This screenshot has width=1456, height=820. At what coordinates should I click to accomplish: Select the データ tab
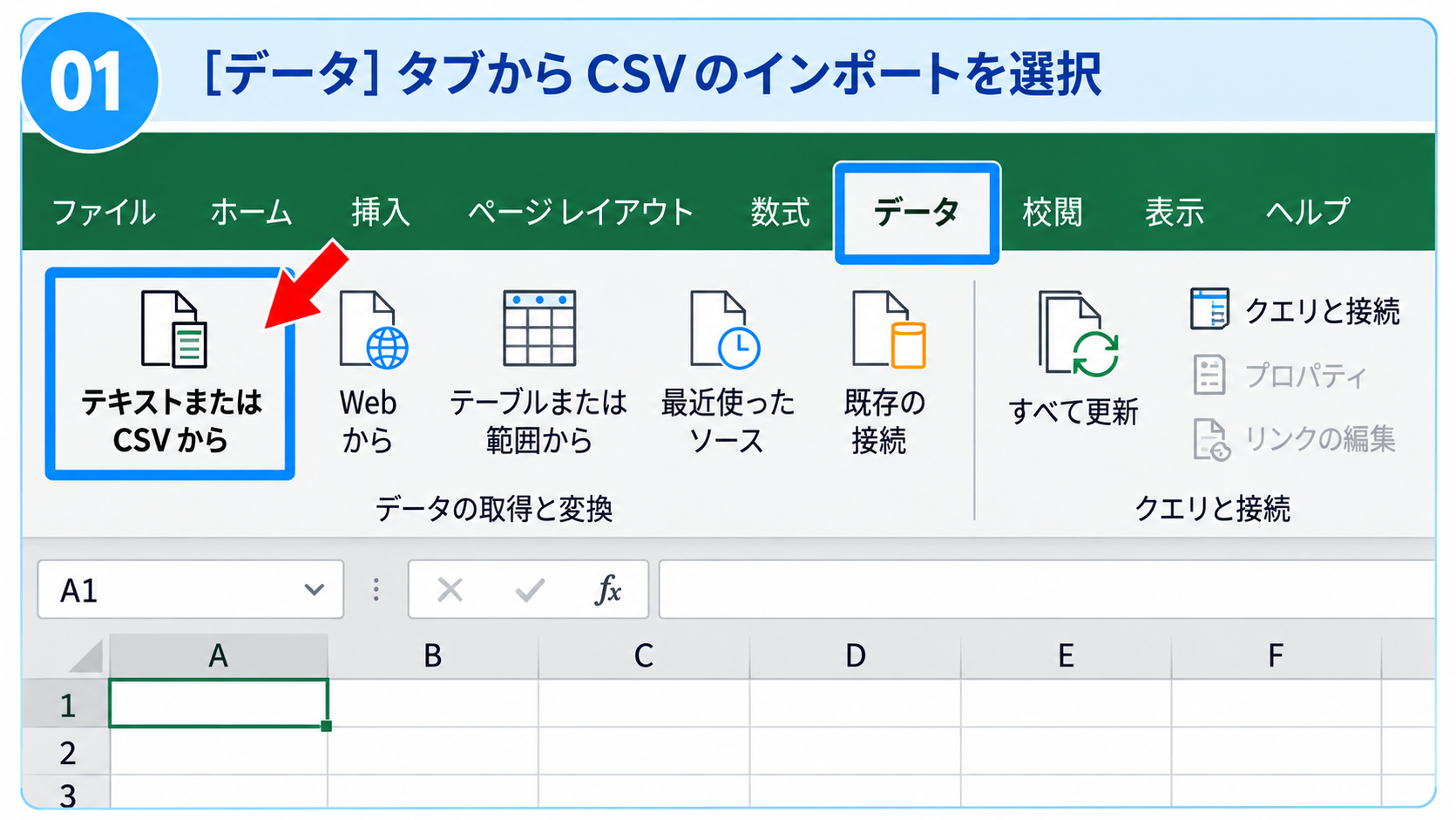click(917, 212)
